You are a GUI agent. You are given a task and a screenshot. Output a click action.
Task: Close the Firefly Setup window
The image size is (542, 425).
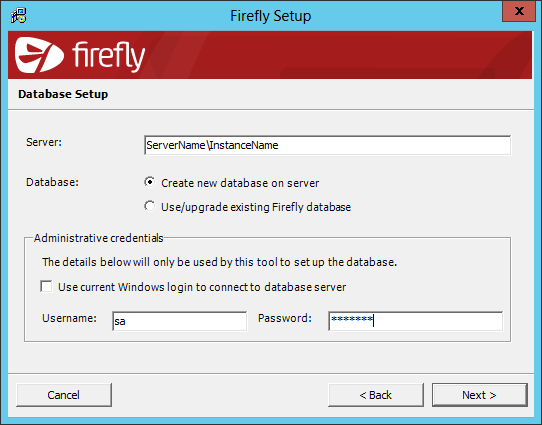(519, 11)
